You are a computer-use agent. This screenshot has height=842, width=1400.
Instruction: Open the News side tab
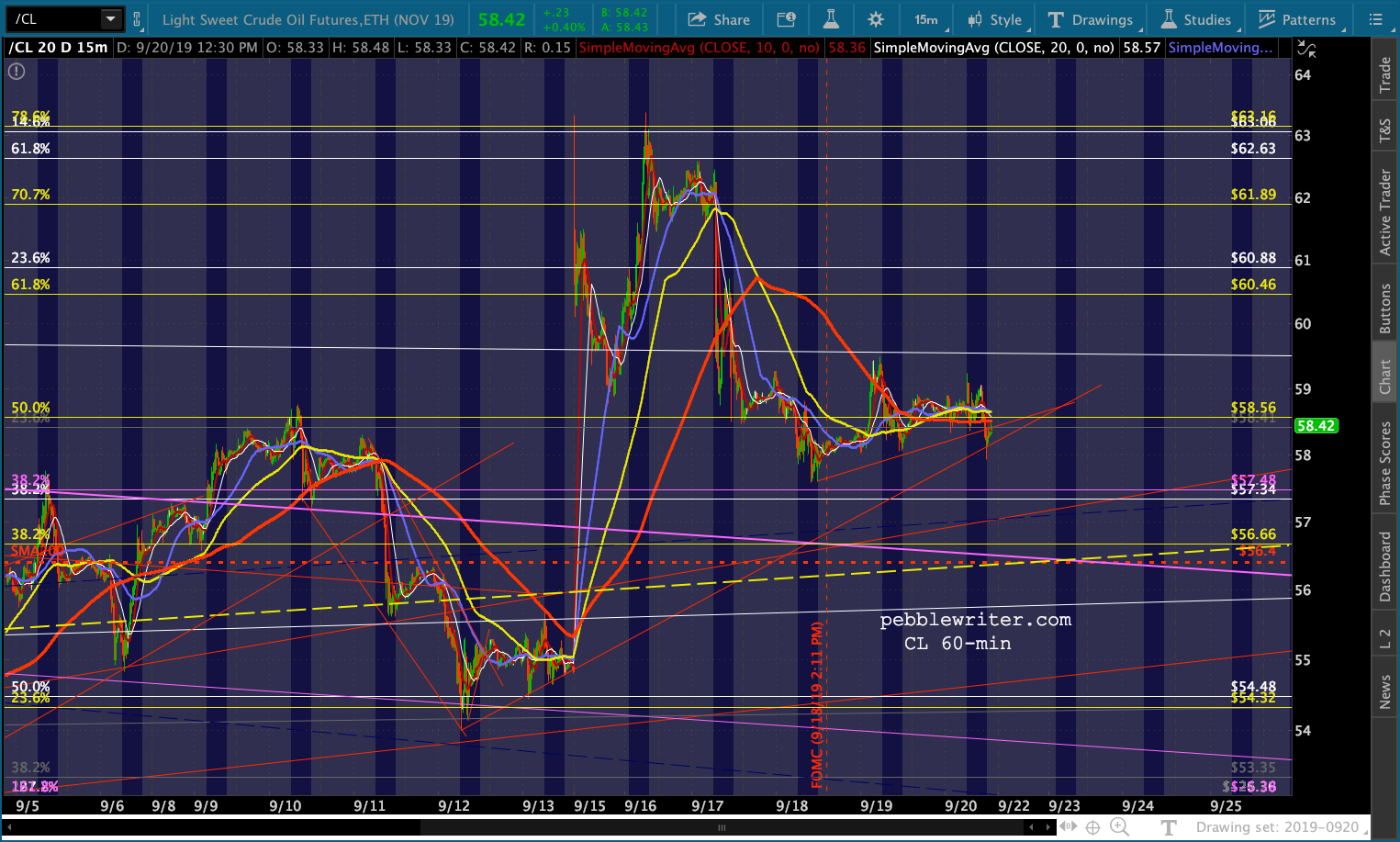coord(1385,691)
